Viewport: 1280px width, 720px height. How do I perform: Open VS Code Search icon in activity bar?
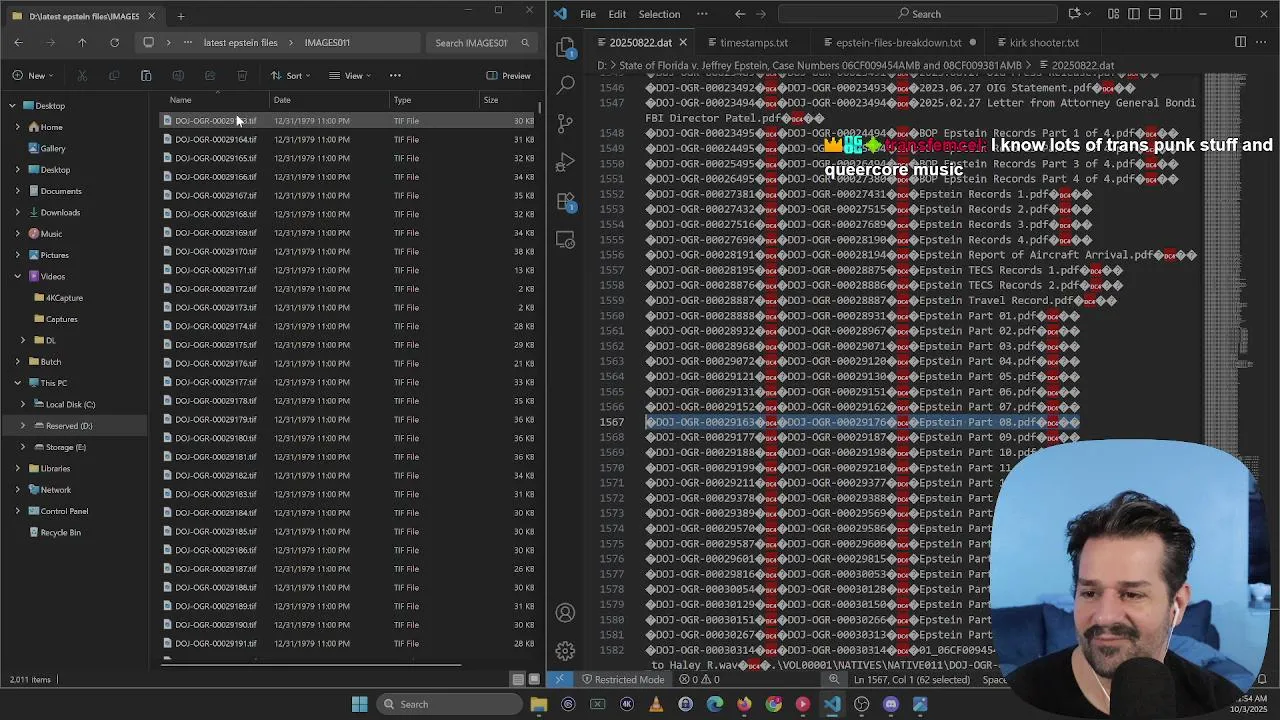pos(566,85)
